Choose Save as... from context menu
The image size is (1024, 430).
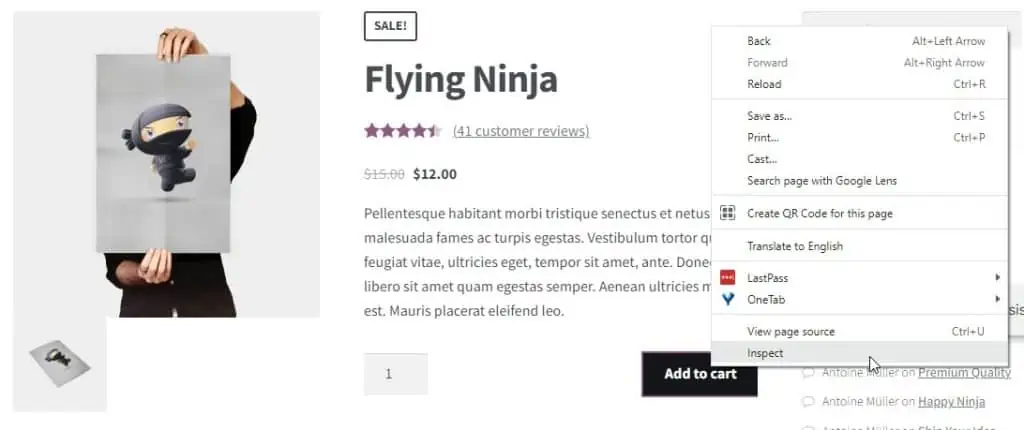click(769, 116)
